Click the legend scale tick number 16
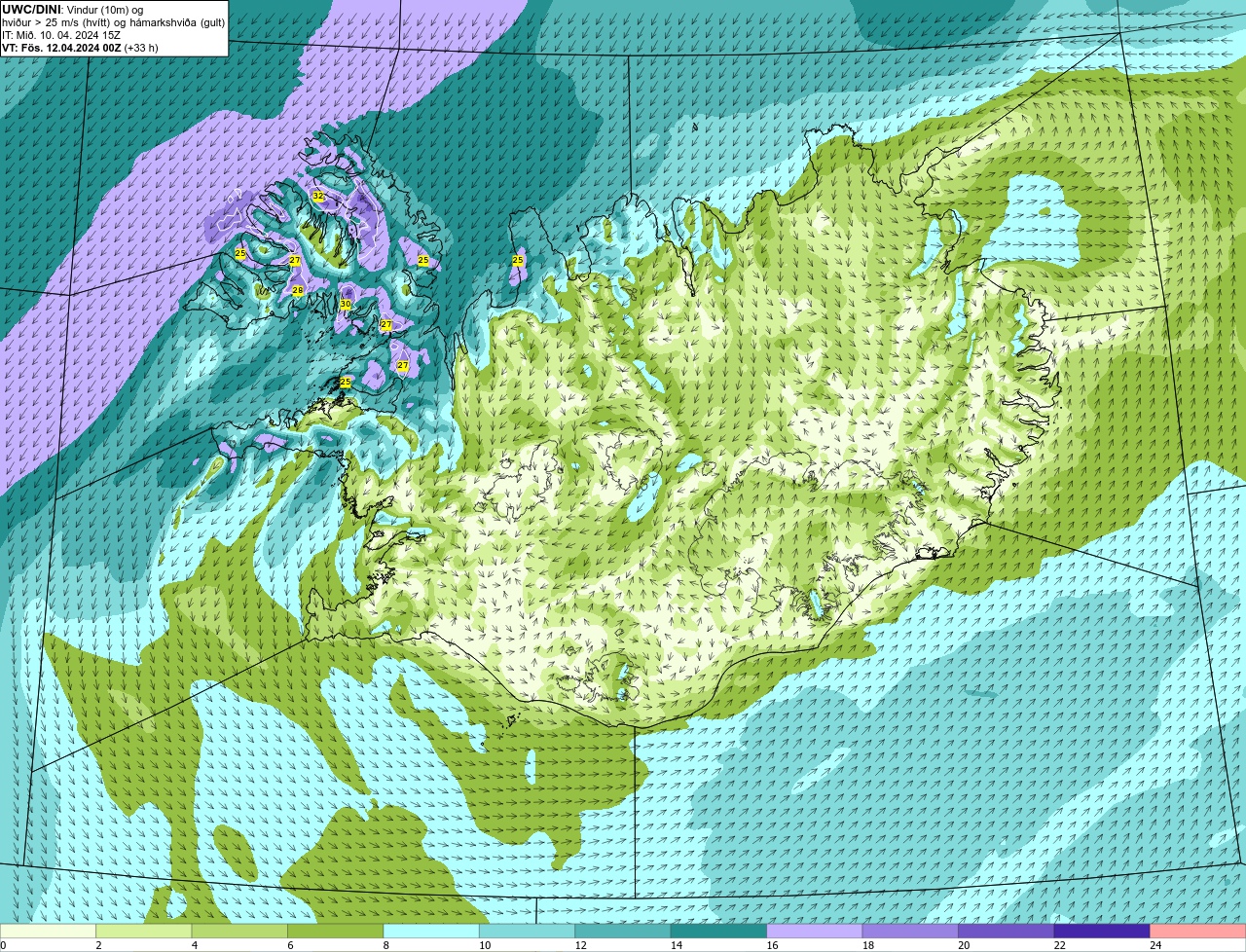The image size is (1246, 952). tap(772, 945)
